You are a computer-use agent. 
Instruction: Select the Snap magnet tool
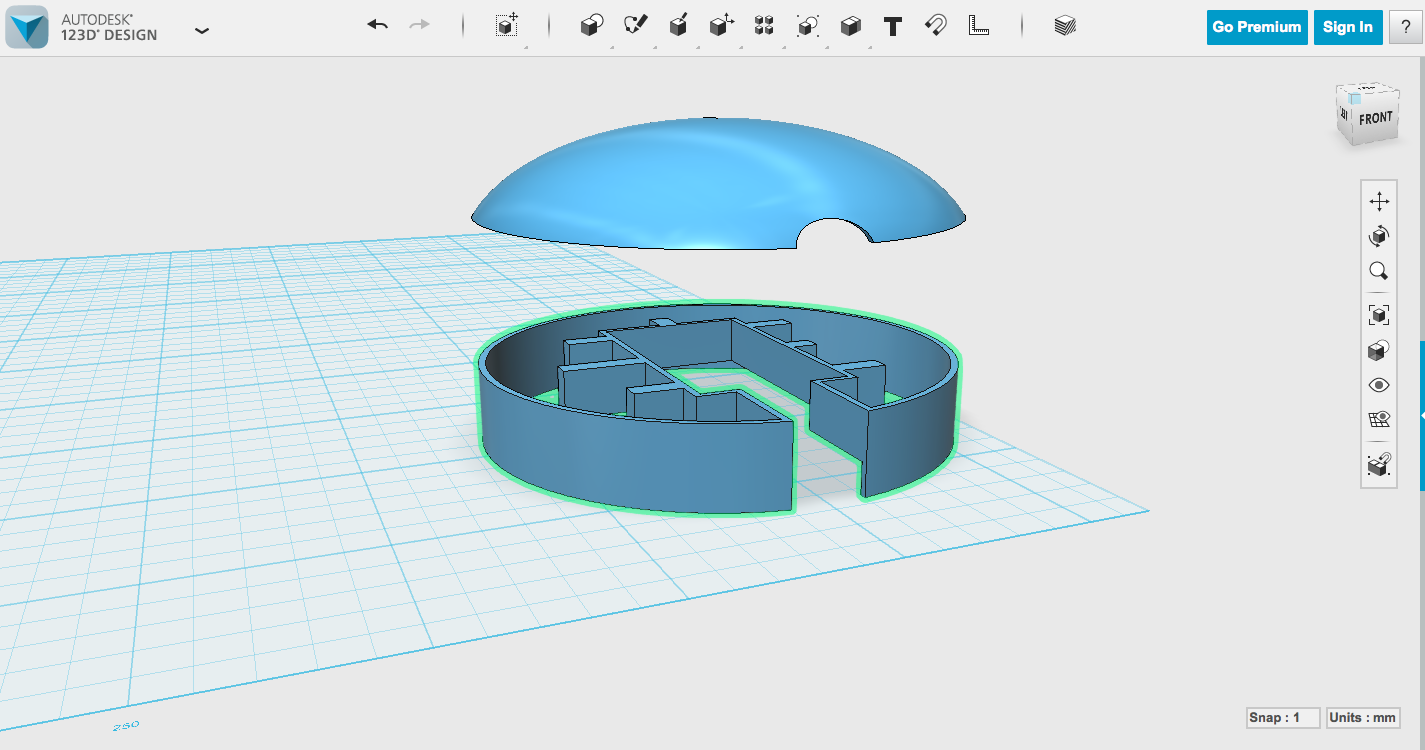(x=934, y=26)
